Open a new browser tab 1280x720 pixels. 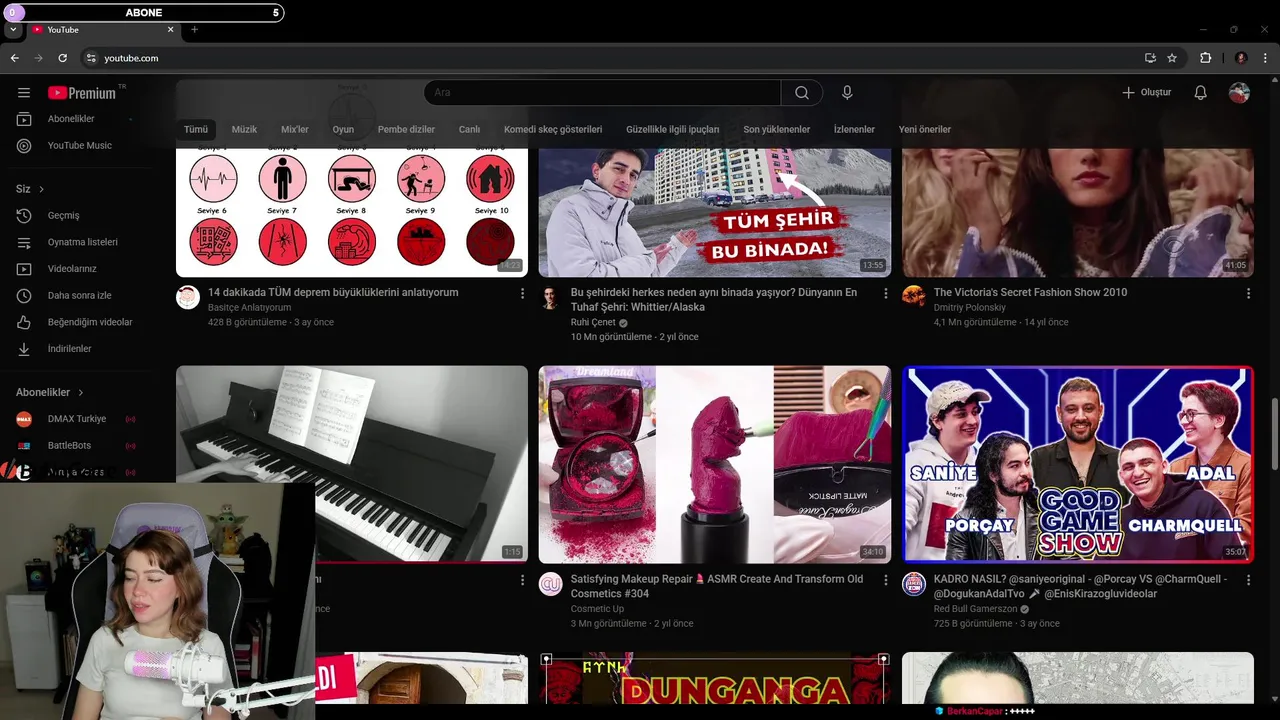point(194,30)
